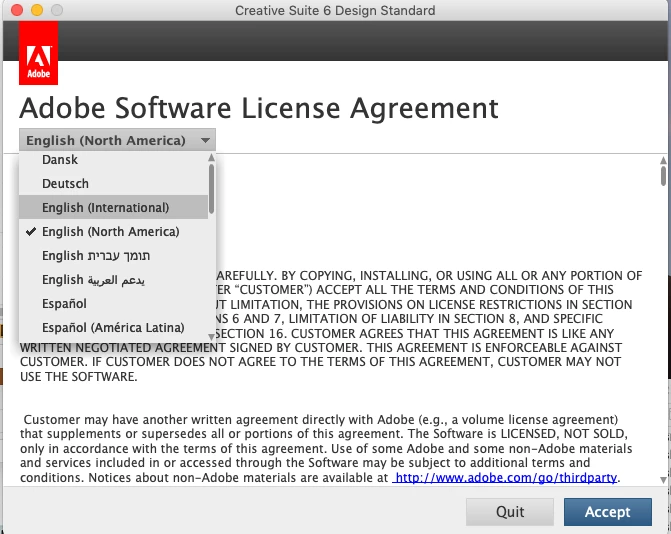The width and height of the screenshot is (671, 534).
Task: Click the Creative Suite 6 Design Standard title
Action: click(335, 10)
